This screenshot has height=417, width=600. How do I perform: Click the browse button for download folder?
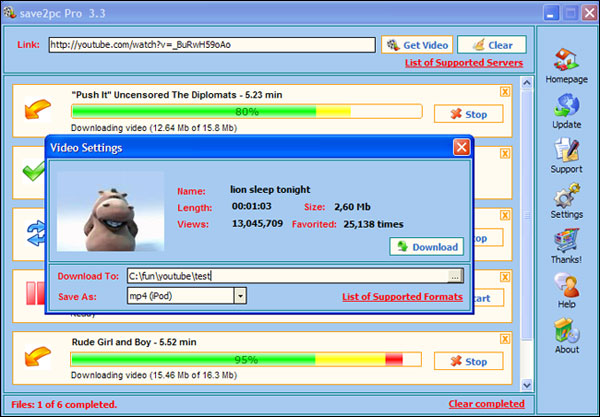pos(455,276)
